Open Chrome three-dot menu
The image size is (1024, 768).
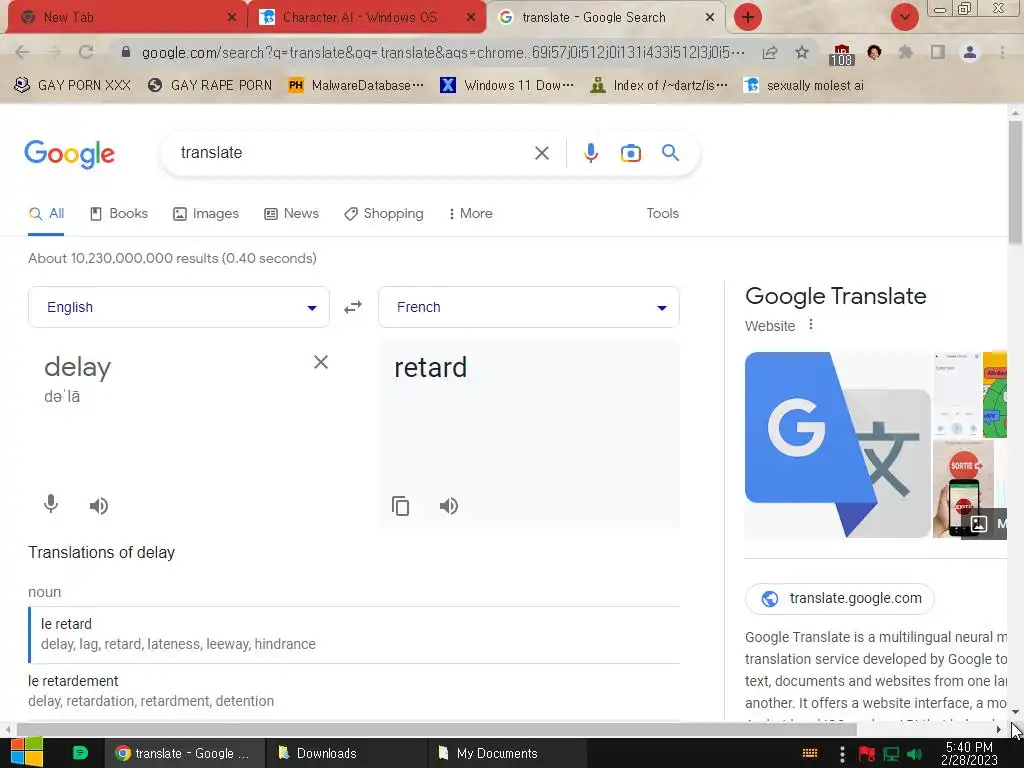tap(1002, 52)
